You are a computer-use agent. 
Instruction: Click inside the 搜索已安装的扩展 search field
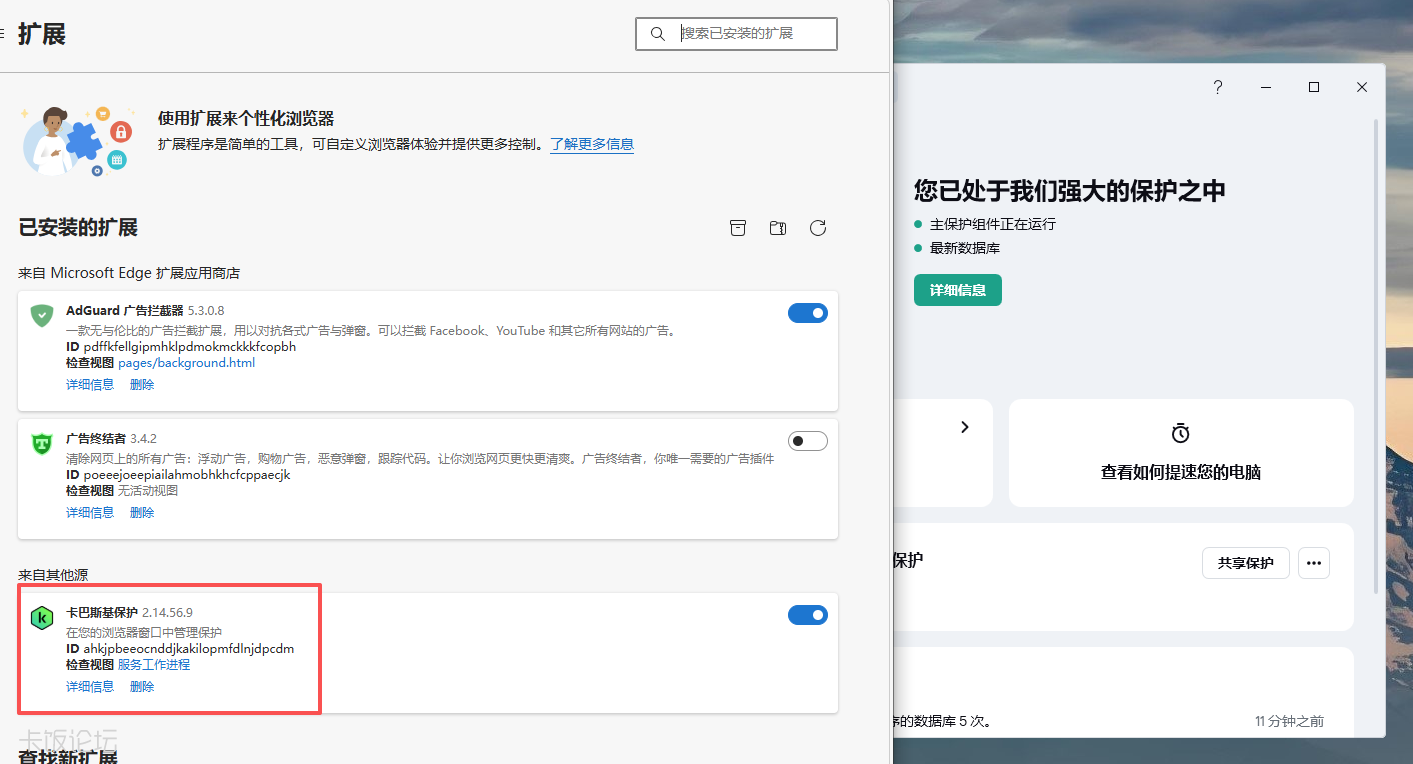pos(745,33)
